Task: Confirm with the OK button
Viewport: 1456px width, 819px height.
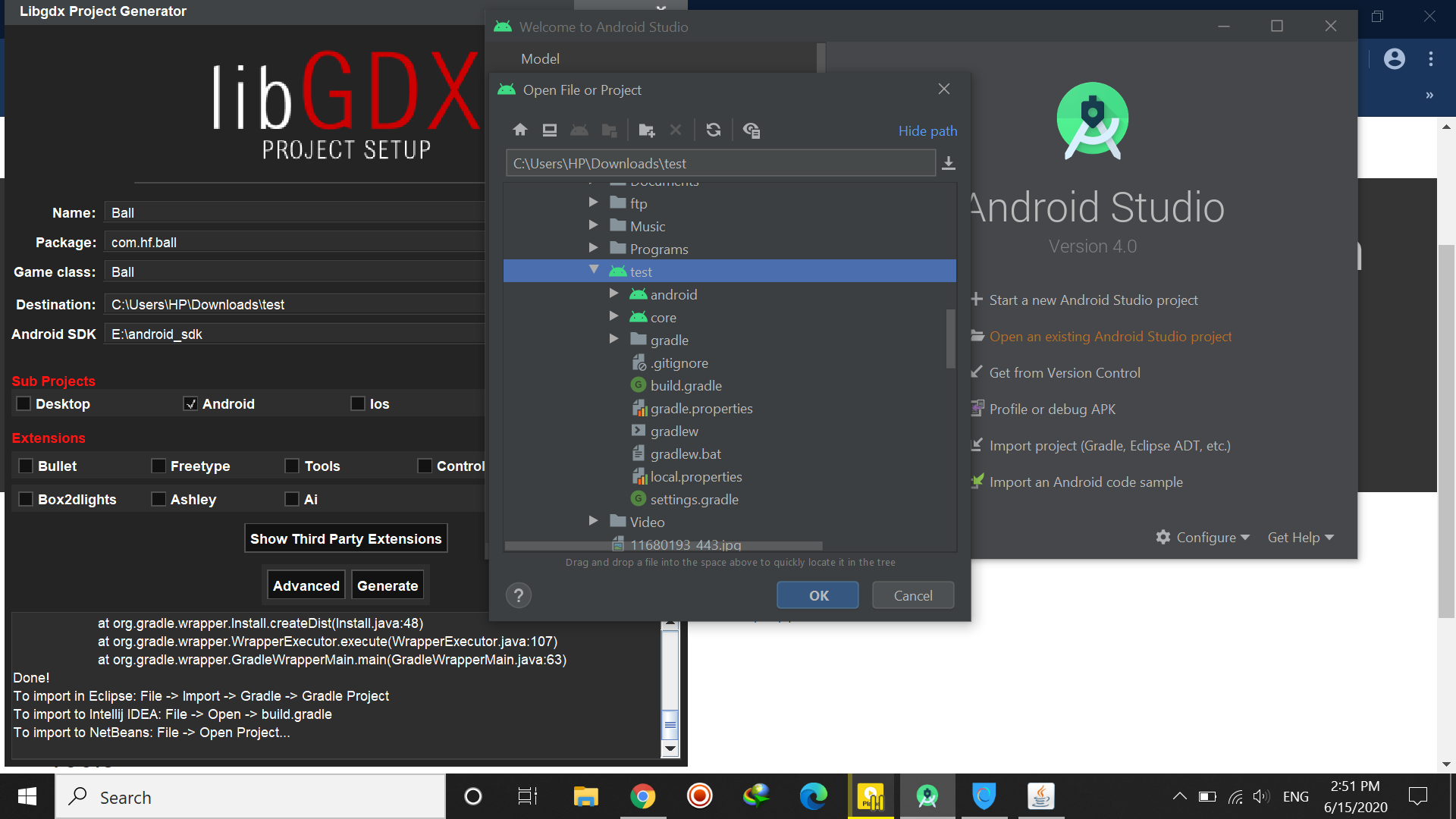Action: pos(817,595)
